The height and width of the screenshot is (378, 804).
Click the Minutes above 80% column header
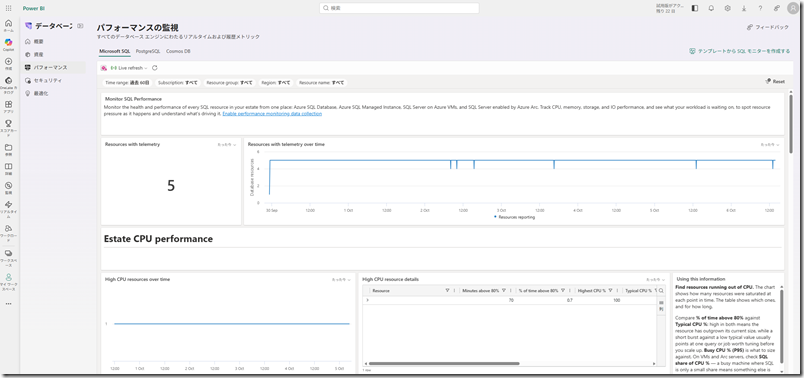[480, 291]
